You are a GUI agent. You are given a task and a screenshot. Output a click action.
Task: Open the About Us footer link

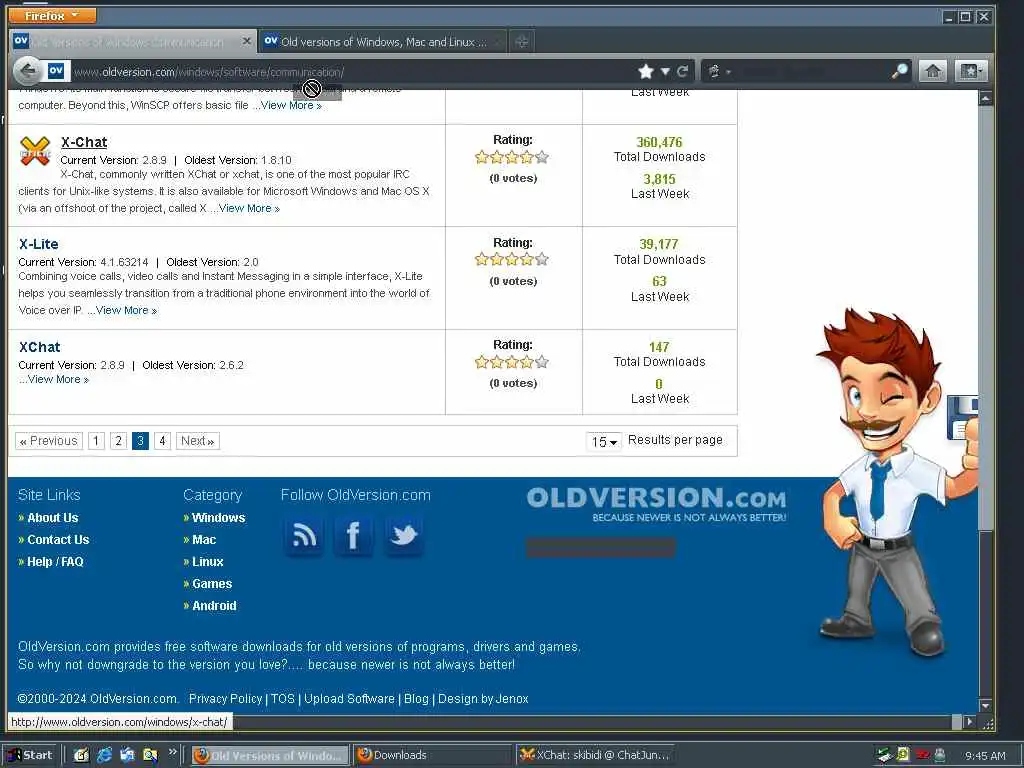click(52, 518)
